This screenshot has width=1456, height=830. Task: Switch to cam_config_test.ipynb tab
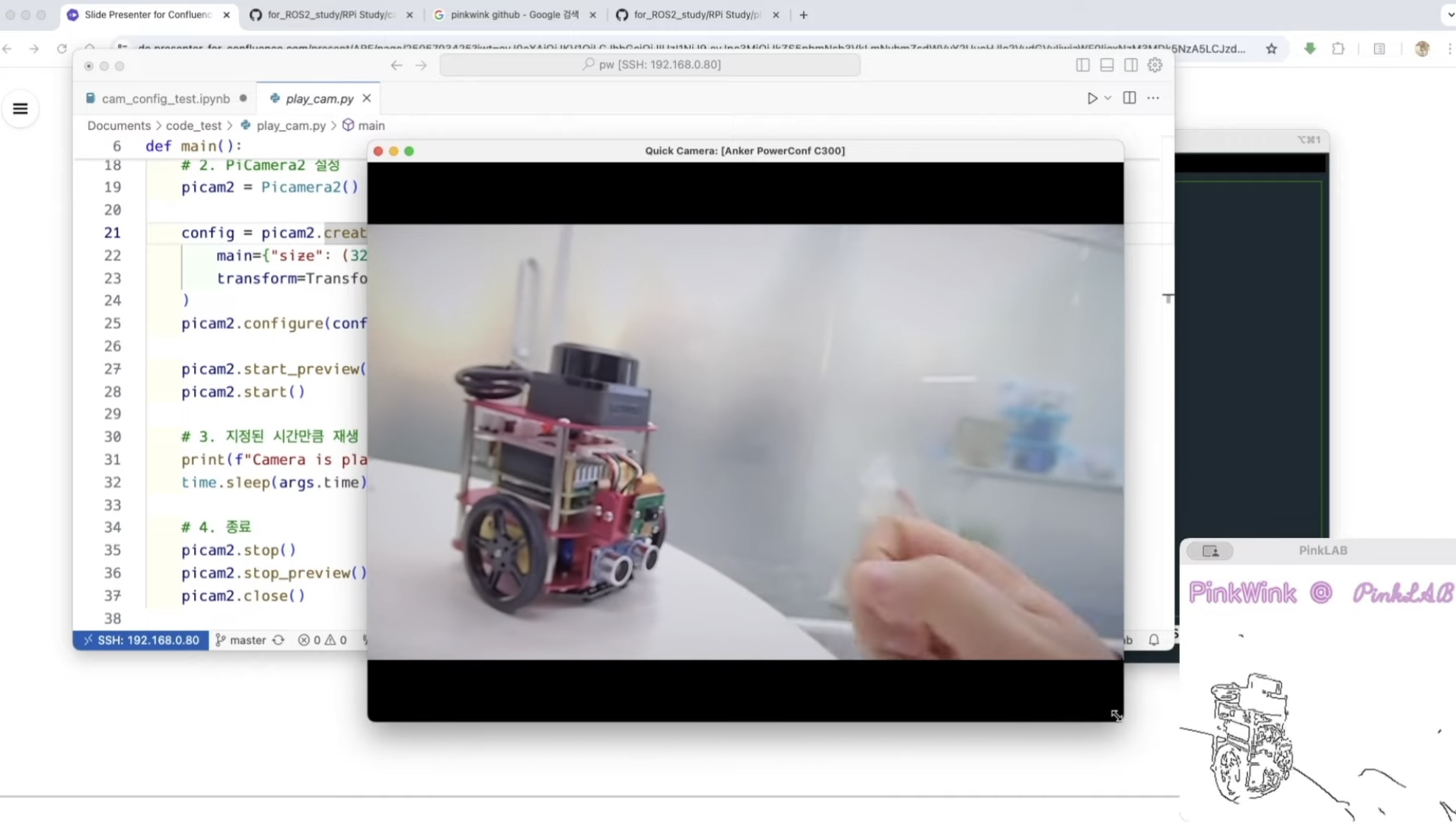point(165,98)
